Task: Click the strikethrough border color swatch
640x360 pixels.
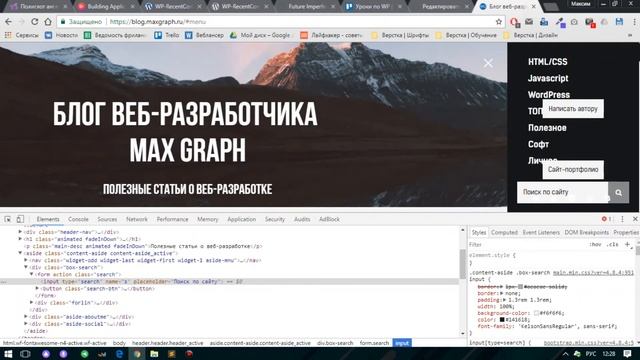Action: click(520, 287)
